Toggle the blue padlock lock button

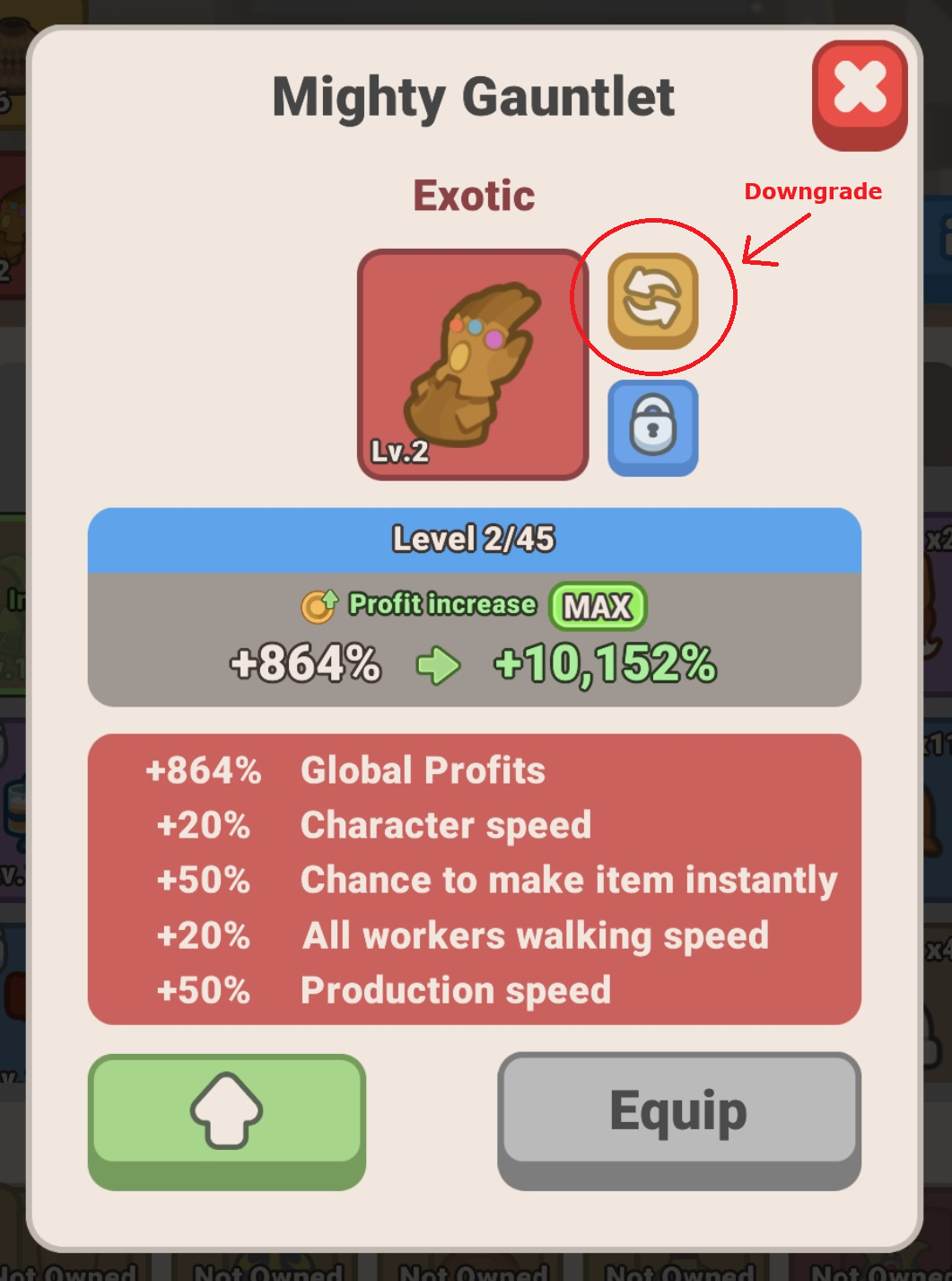coord(652,428)
